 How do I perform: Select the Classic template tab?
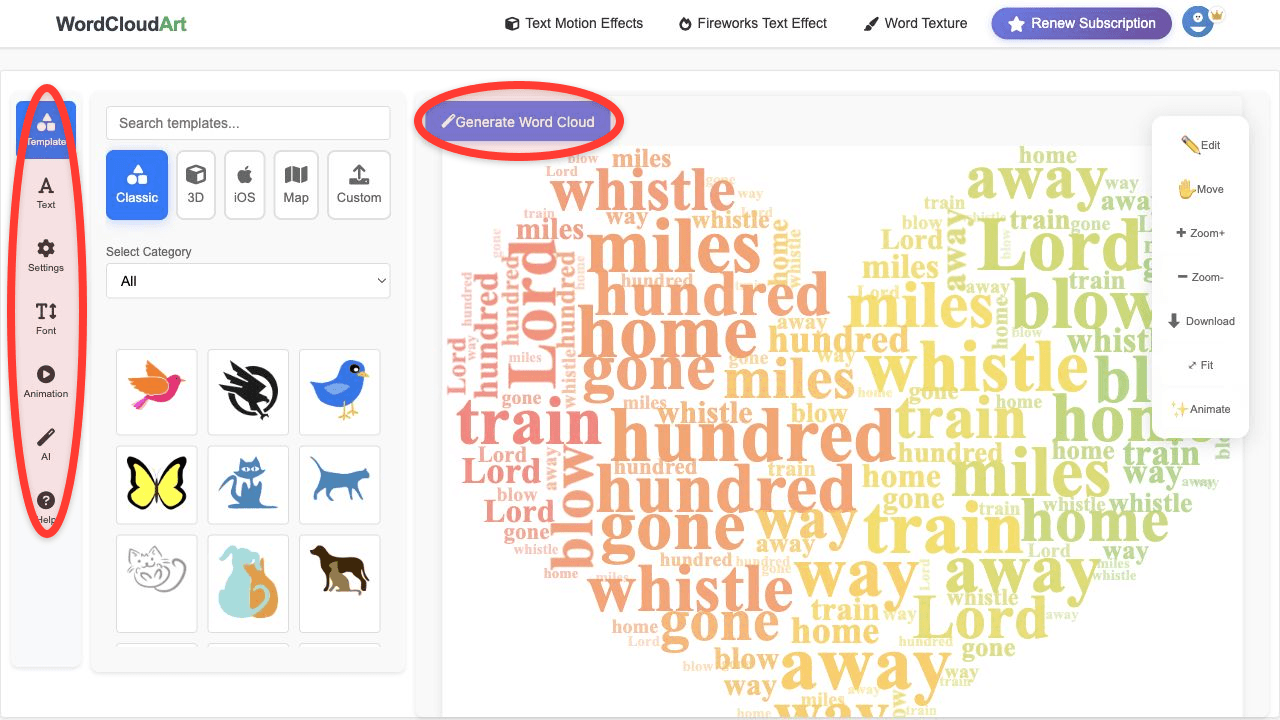[x=137, y=185]
